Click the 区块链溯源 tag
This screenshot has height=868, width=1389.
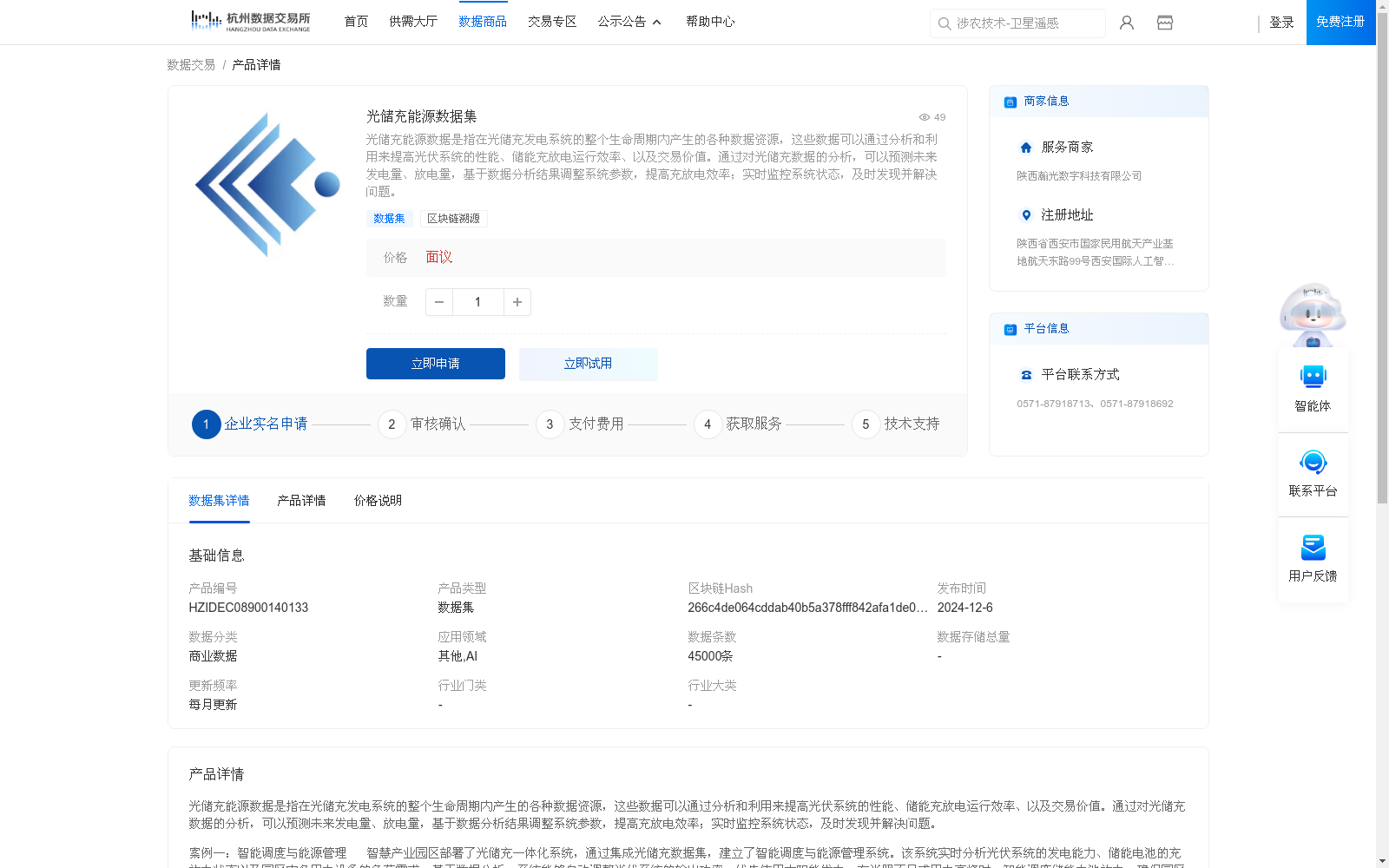(453, 219)
